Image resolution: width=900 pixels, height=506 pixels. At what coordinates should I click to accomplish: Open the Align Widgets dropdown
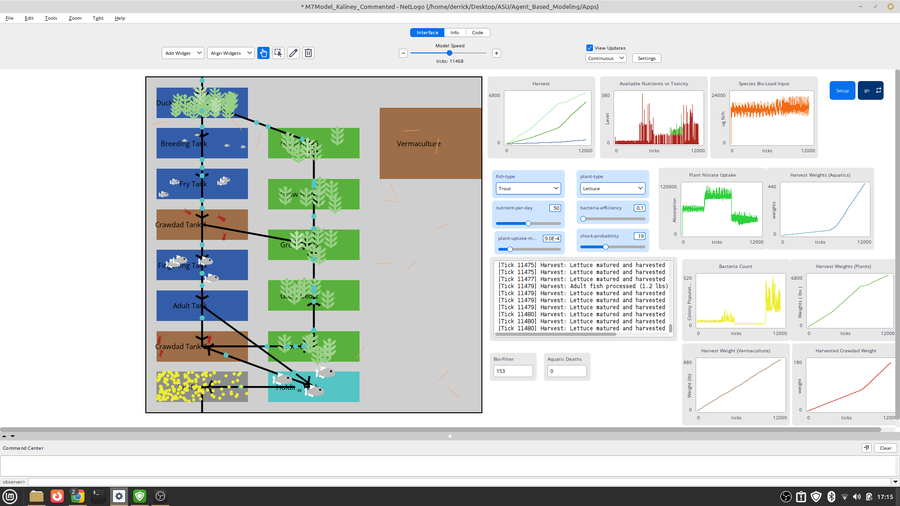(230, 53)
